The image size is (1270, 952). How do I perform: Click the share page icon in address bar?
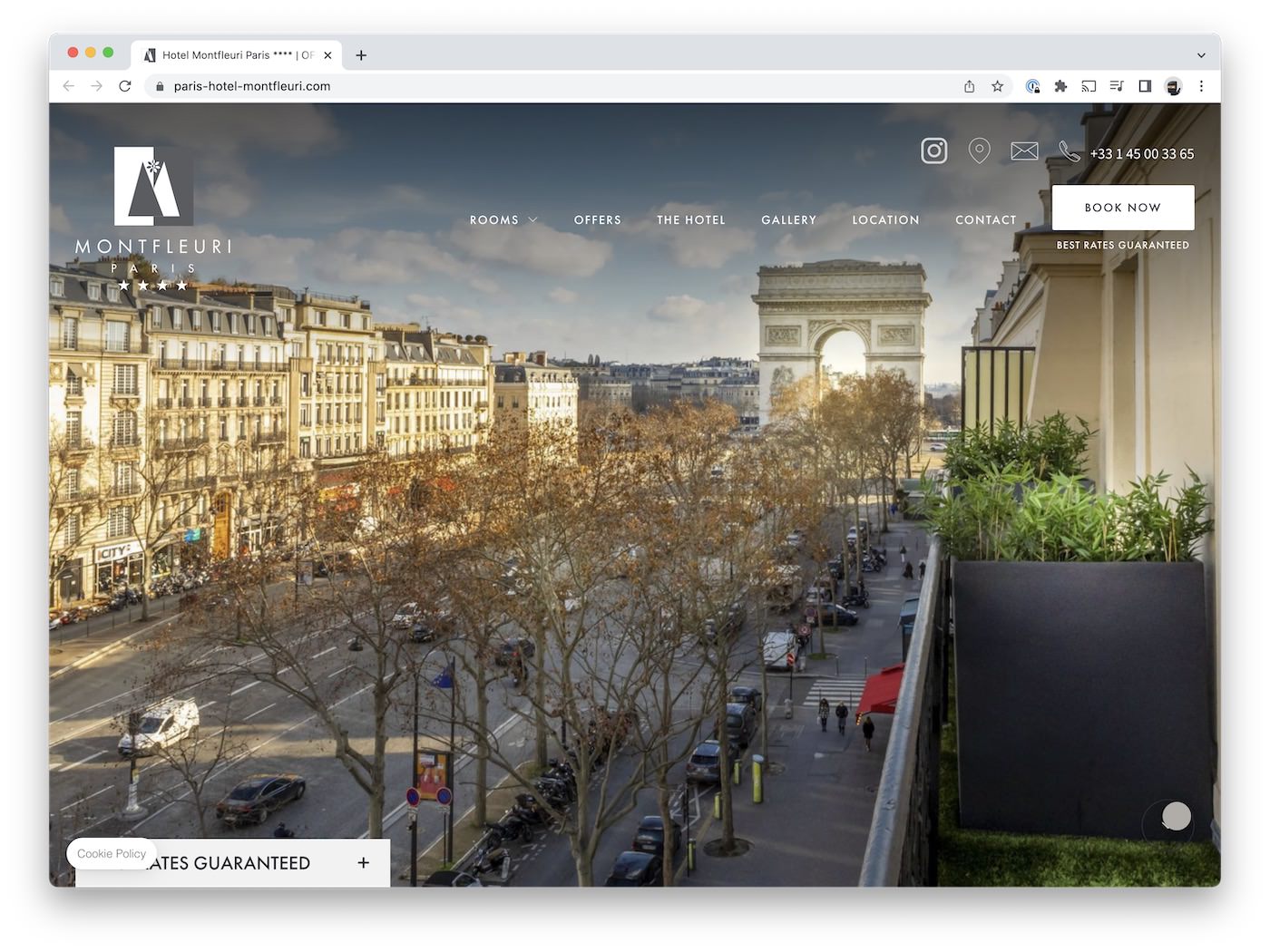click(969, 86)
